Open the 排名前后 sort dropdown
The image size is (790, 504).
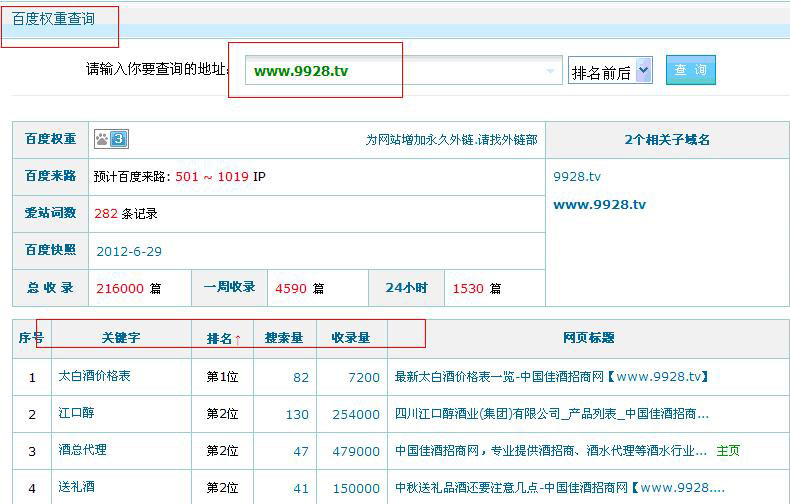coord(610,71)
